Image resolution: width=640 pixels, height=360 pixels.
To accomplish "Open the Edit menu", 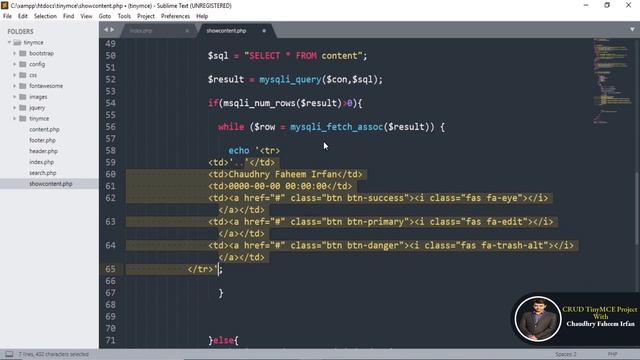I will [22, 16].
